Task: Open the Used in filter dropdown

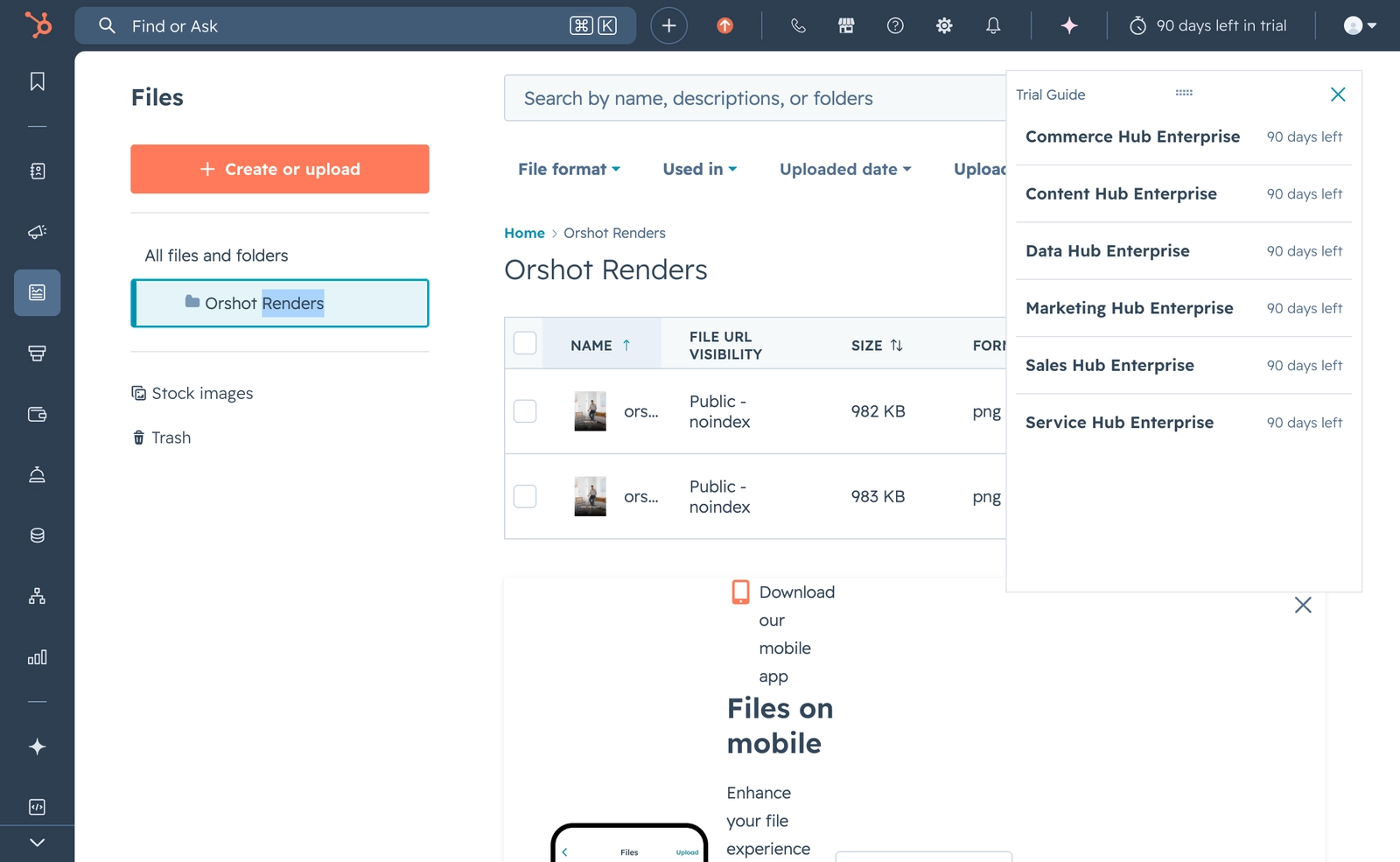Action: tap(700, 169)
